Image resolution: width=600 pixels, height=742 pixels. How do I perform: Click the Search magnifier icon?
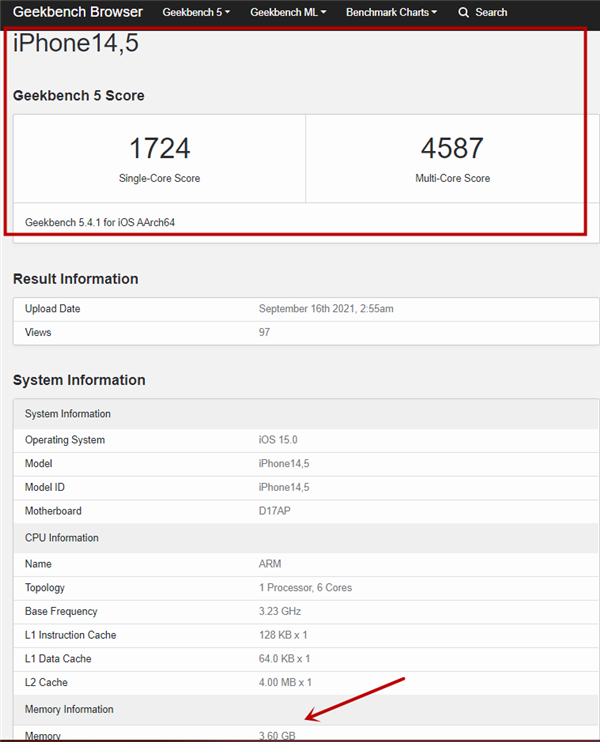(x=464, y=12)
